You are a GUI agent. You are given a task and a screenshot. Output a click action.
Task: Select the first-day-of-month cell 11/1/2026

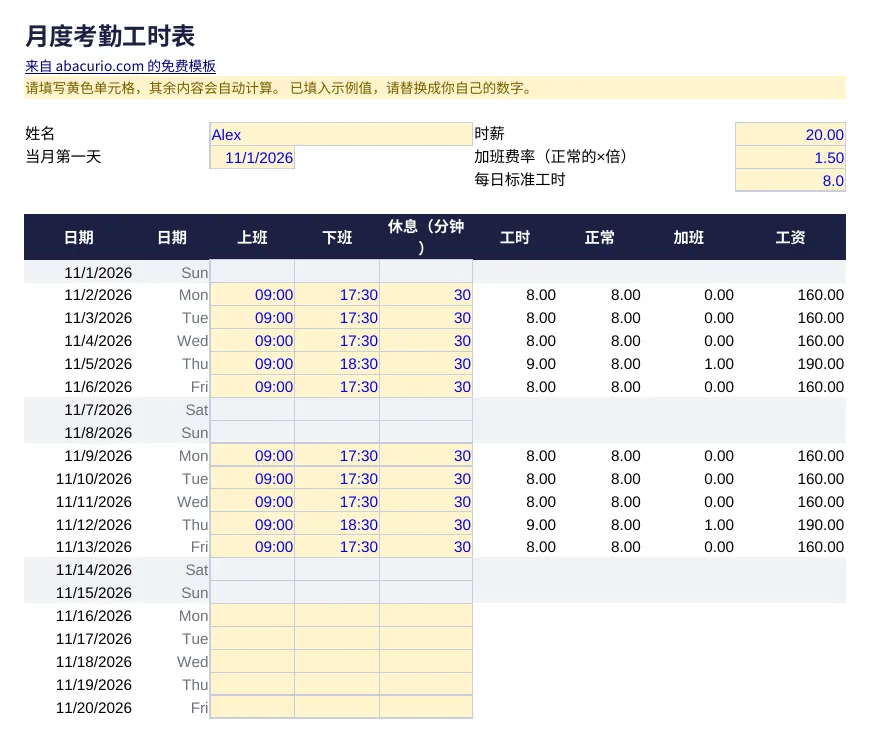(x=252, y=158)
